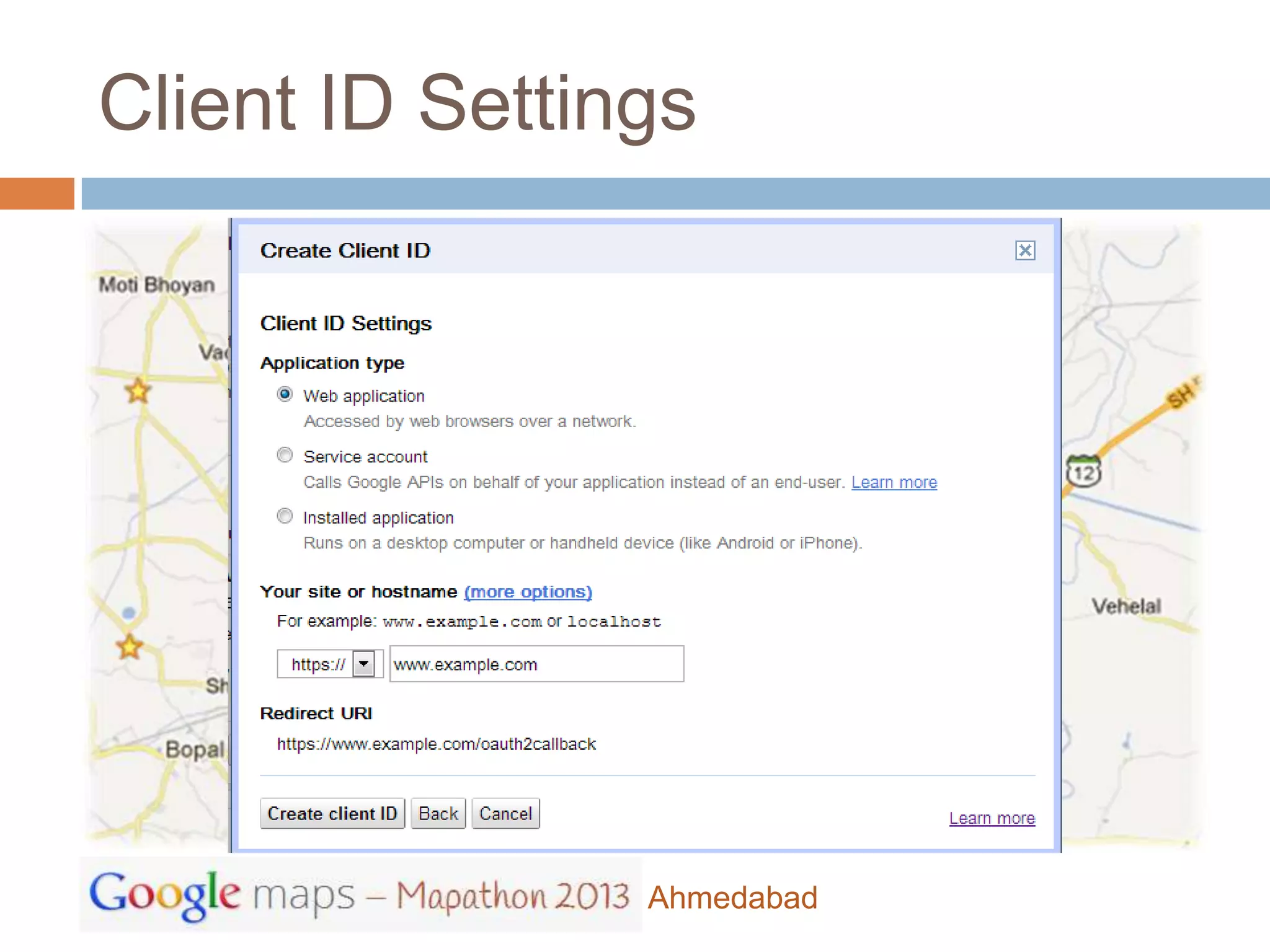This screenshot has width=1270, height=952.
Task: Cancel the client ID creation
Action: pyautogui.click(x=505, y=813)
